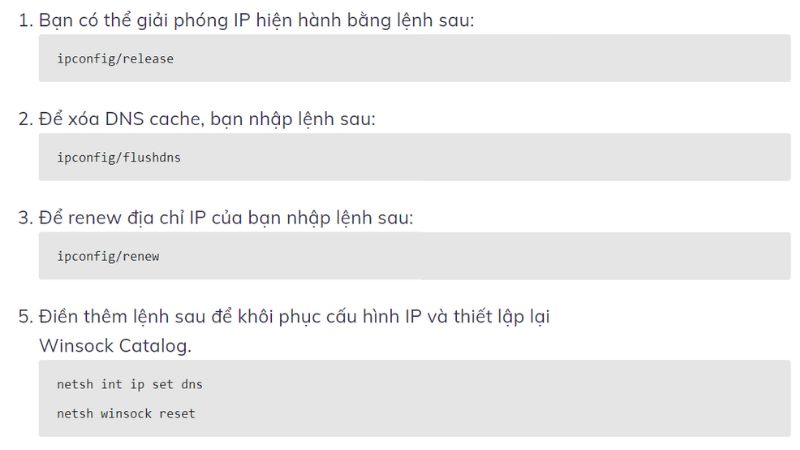Click the netsh winsock reset line
Screen dimensions: 800x450
126,413
